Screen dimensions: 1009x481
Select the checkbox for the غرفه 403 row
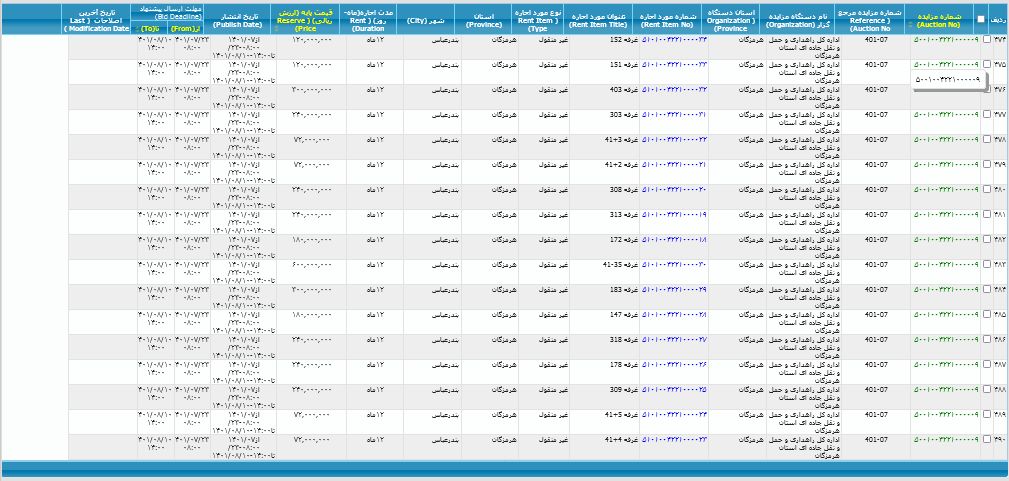pos(987,90)
